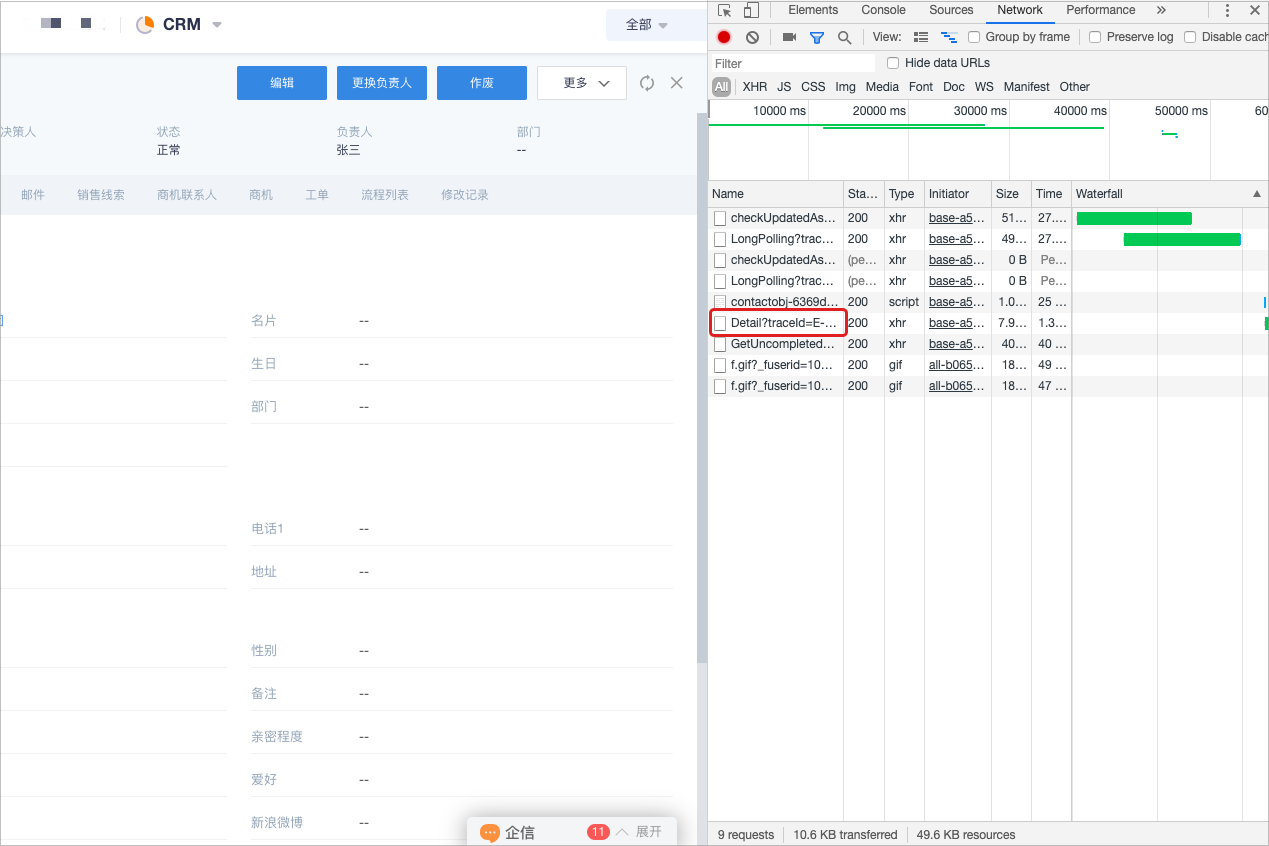Clear the network log

point(752,37)
